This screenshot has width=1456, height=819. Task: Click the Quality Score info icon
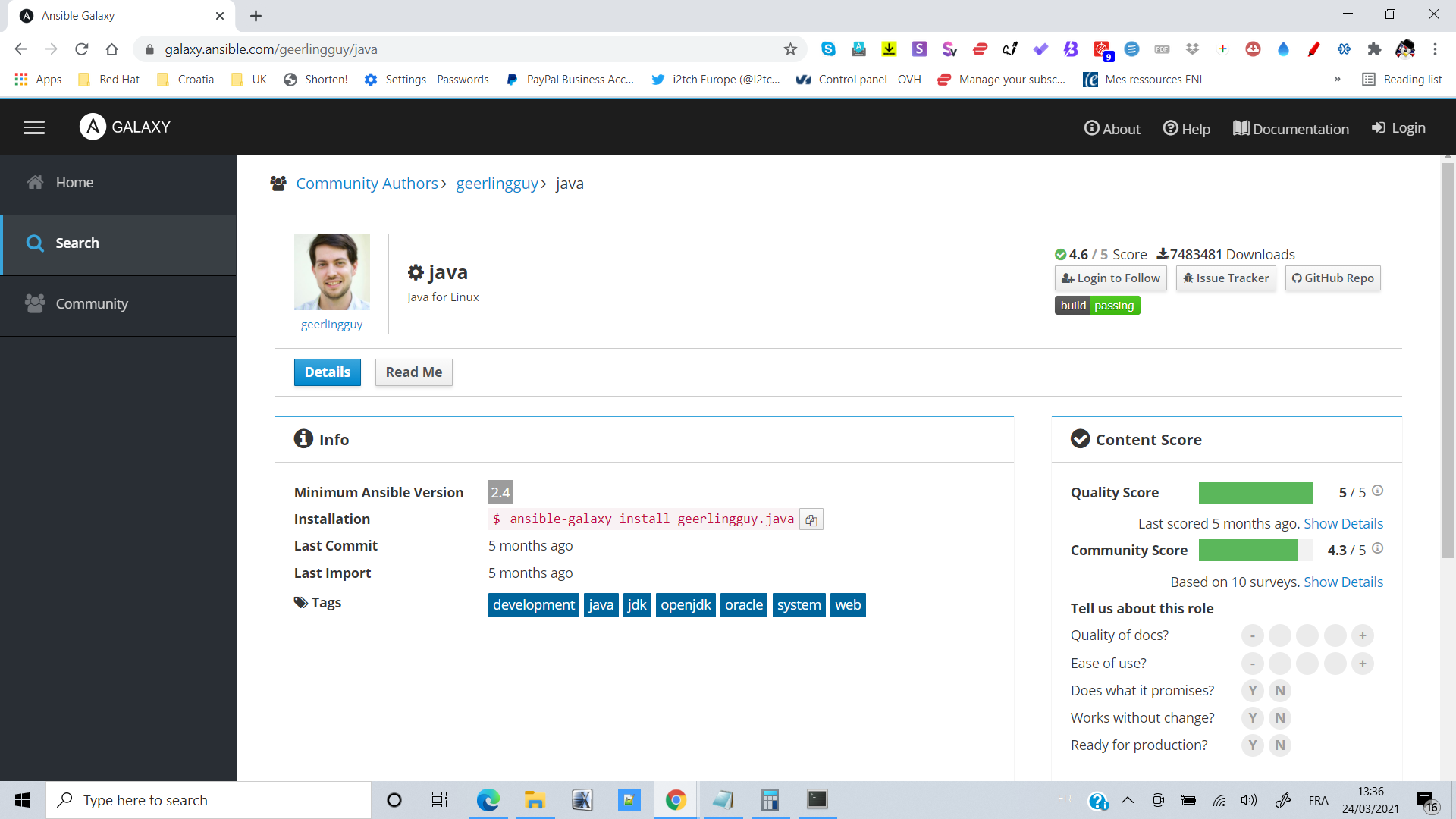pos(1378,491)
